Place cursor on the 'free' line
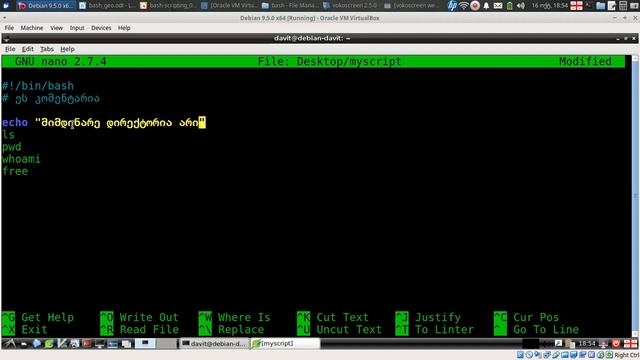 [15, 171]
